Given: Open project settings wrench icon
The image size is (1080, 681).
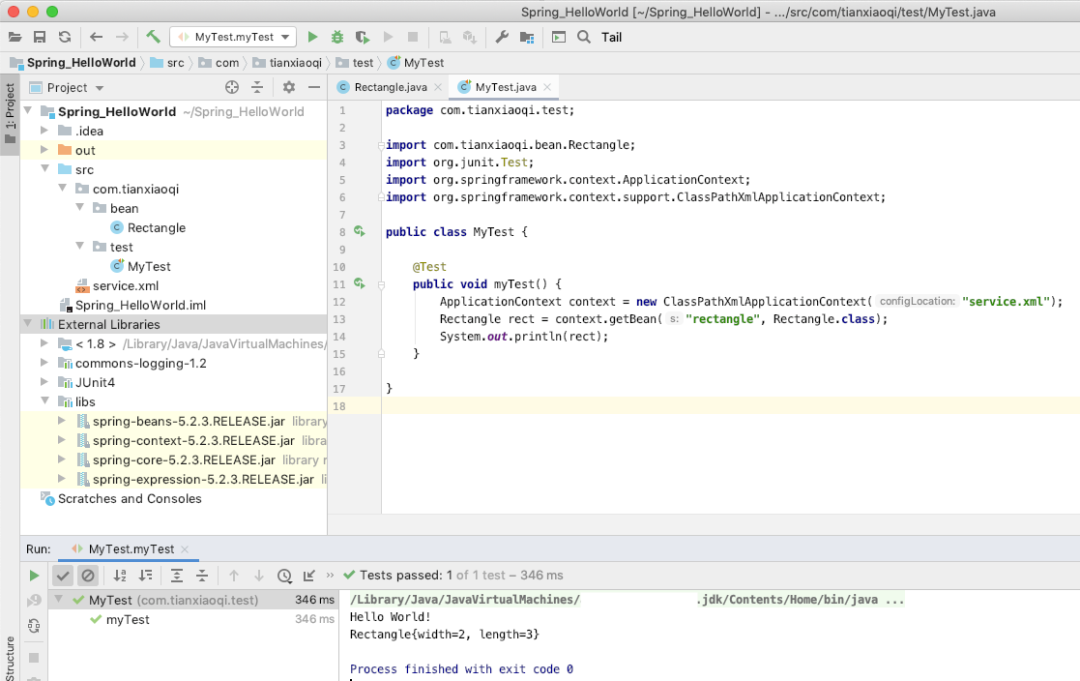Looking at the screenshot, I should click(x=502, y=37).
